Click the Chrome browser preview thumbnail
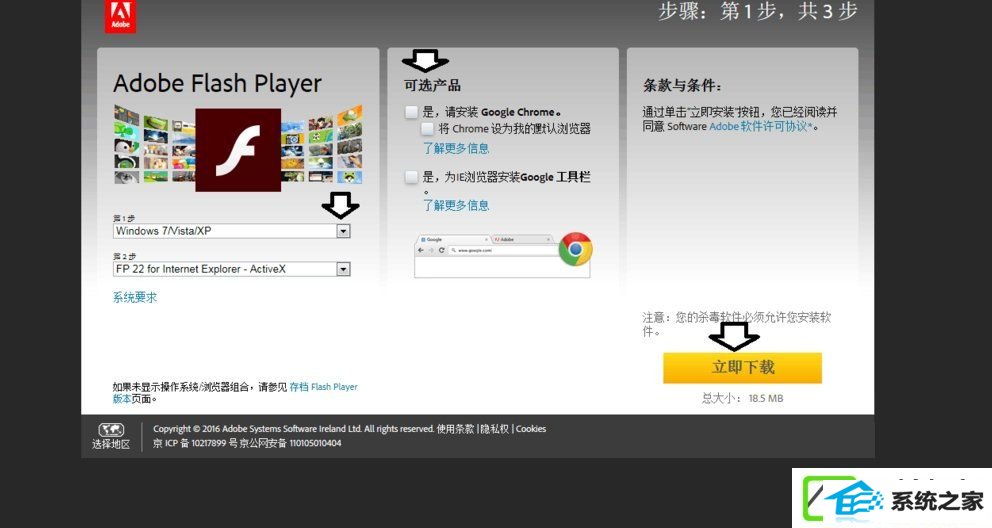Viewport: 992px width, 528px height. 503,255
